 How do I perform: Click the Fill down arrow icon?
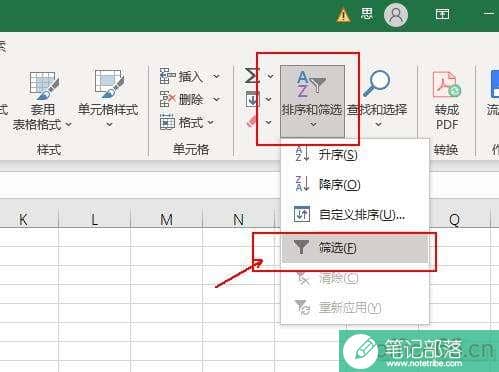coord(252,99)
